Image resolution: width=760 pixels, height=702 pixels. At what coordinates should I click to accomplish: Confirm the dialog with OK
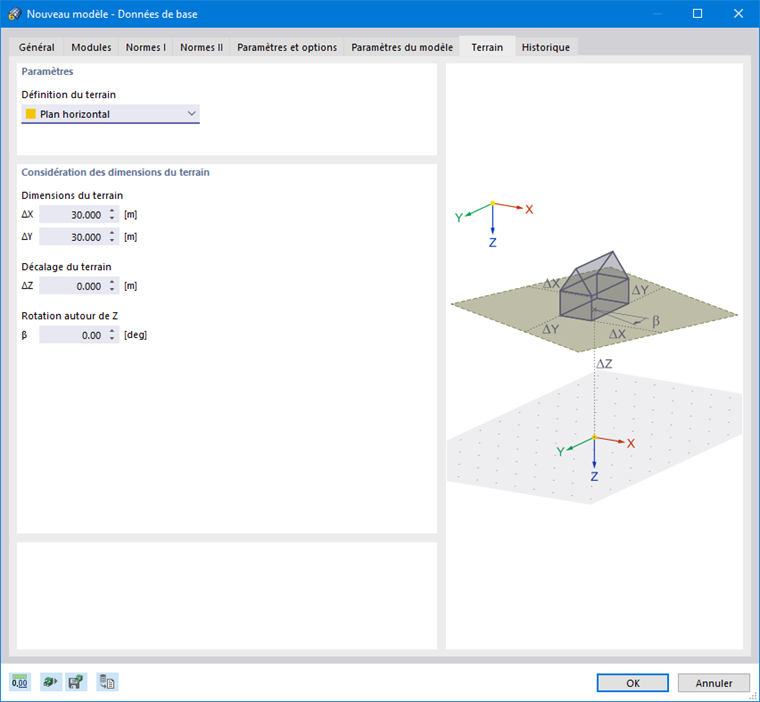633,683
